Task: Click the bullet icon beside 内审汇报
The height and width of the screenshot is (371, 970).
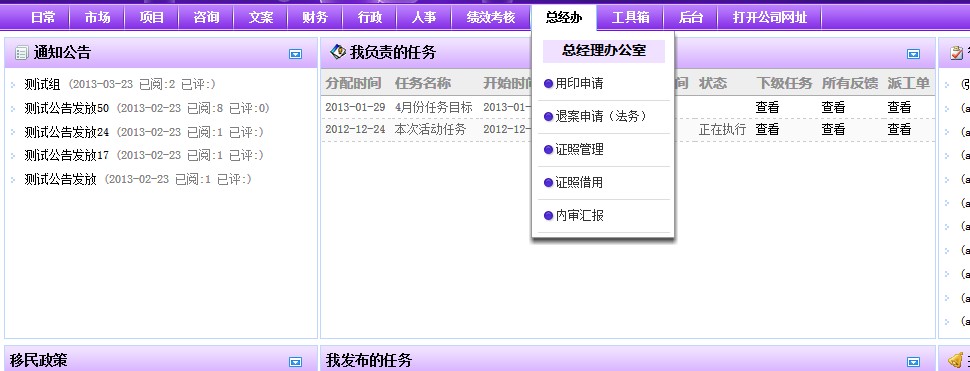Action: pos(548,216)
